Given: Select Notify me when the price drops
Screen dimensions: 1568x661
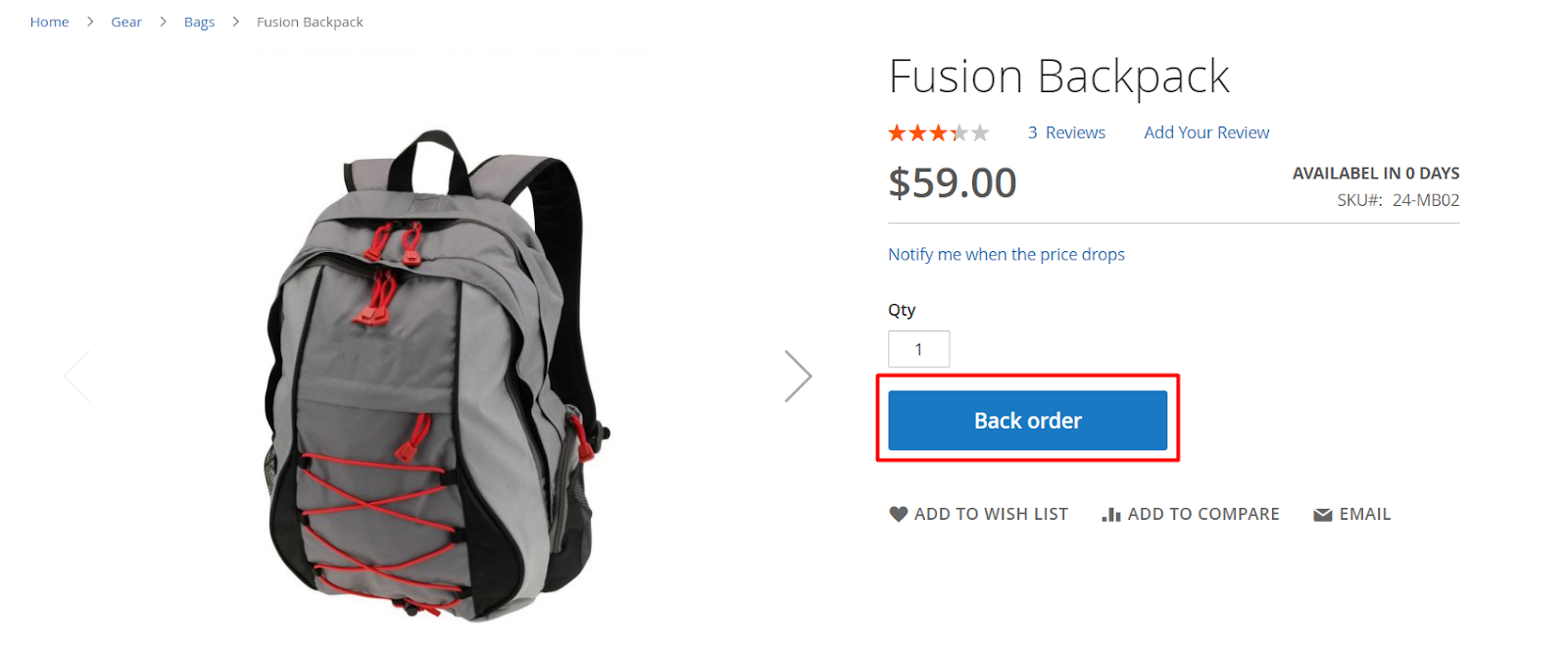Looking at the screenshot, I should click(x=1006, y=254).
